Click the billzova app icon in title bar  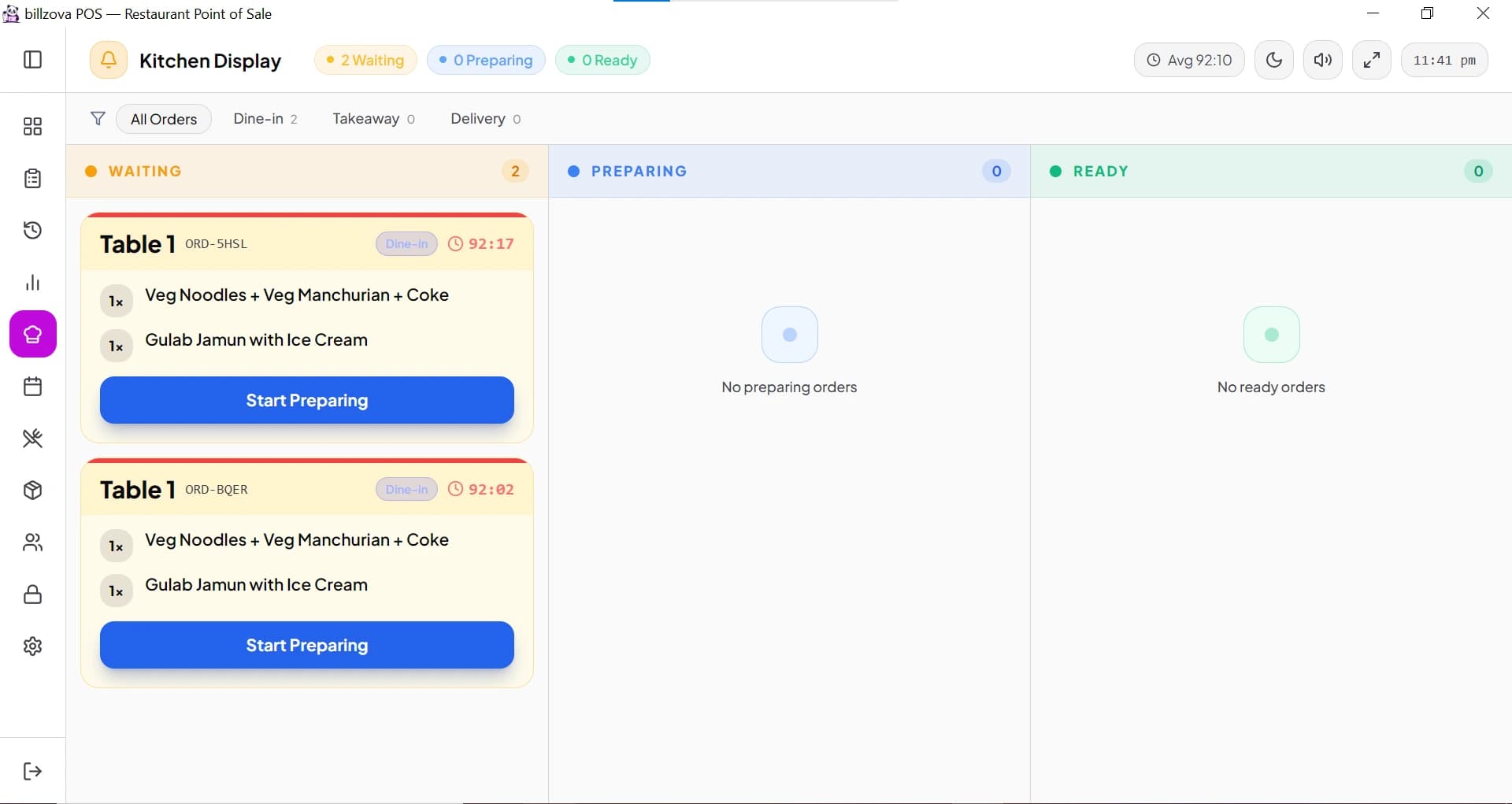pyautogui.click(x=11, y=13)
